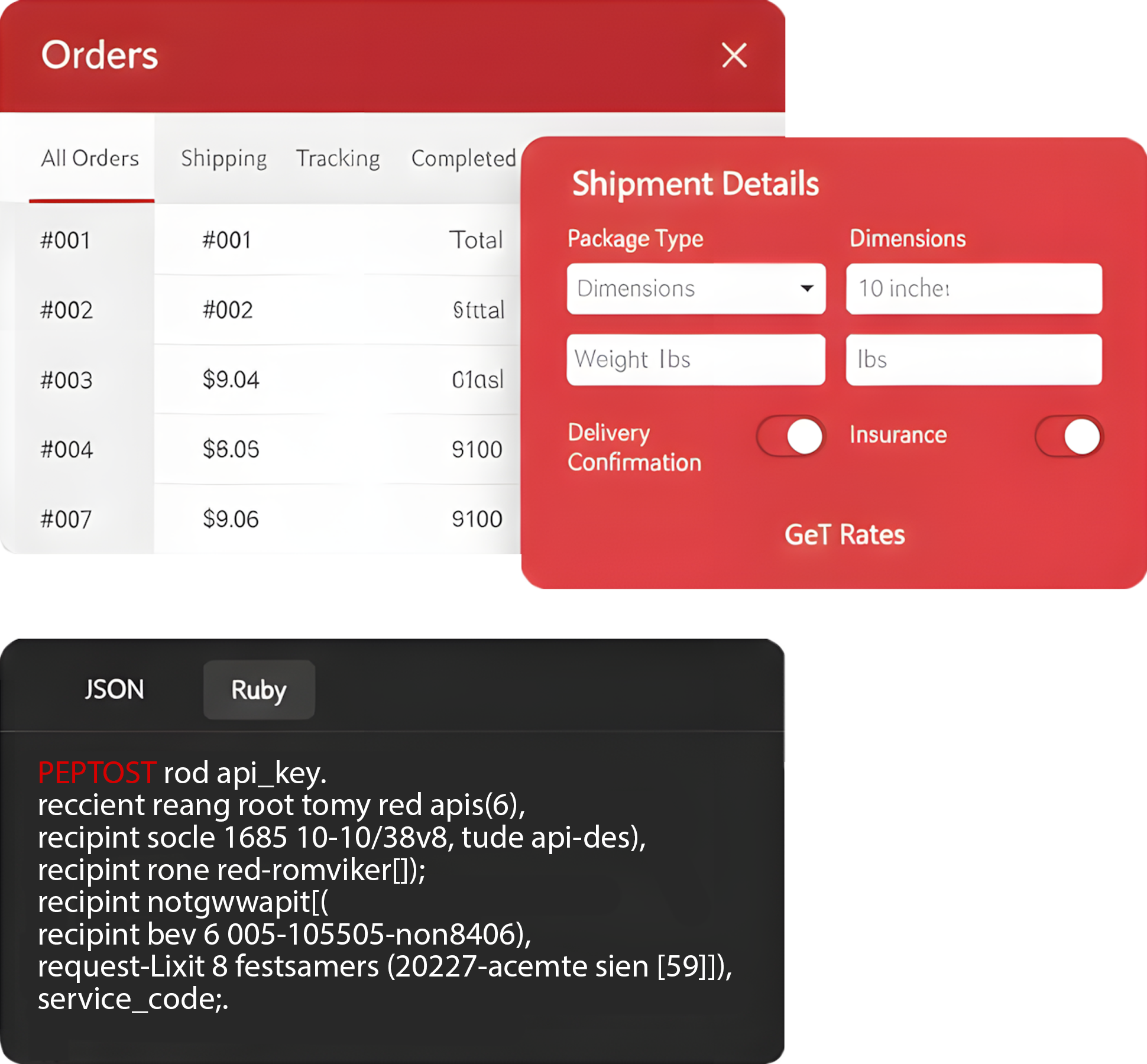Select the JSON code tab
The width and height of the screenshot is (1147, 1064).
tap(114, 690)
